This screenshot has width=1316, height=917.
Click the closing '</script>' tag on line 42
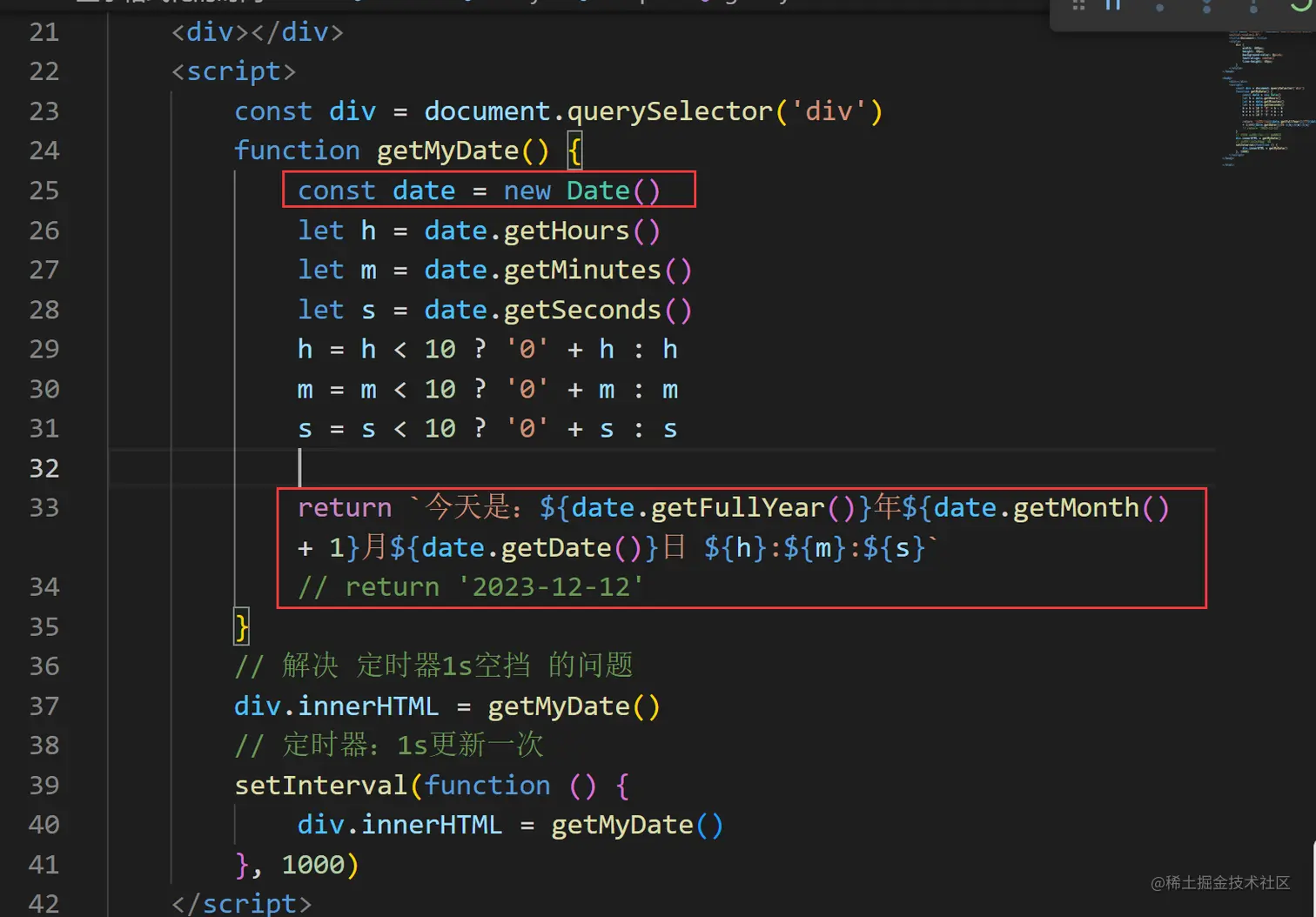point(241,904)
